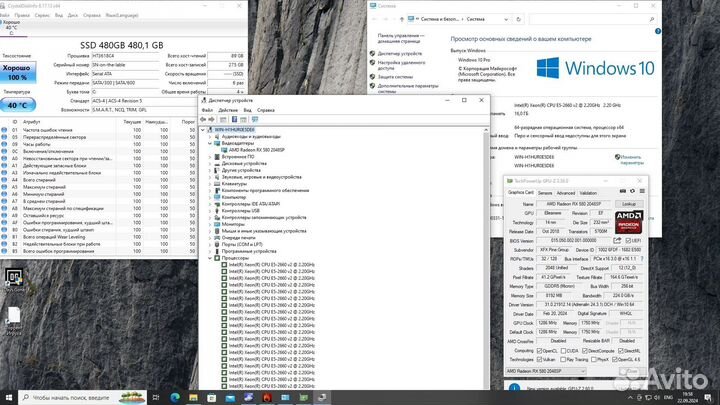Click Изменить параметры link in System window

click(x=632, y=160)
